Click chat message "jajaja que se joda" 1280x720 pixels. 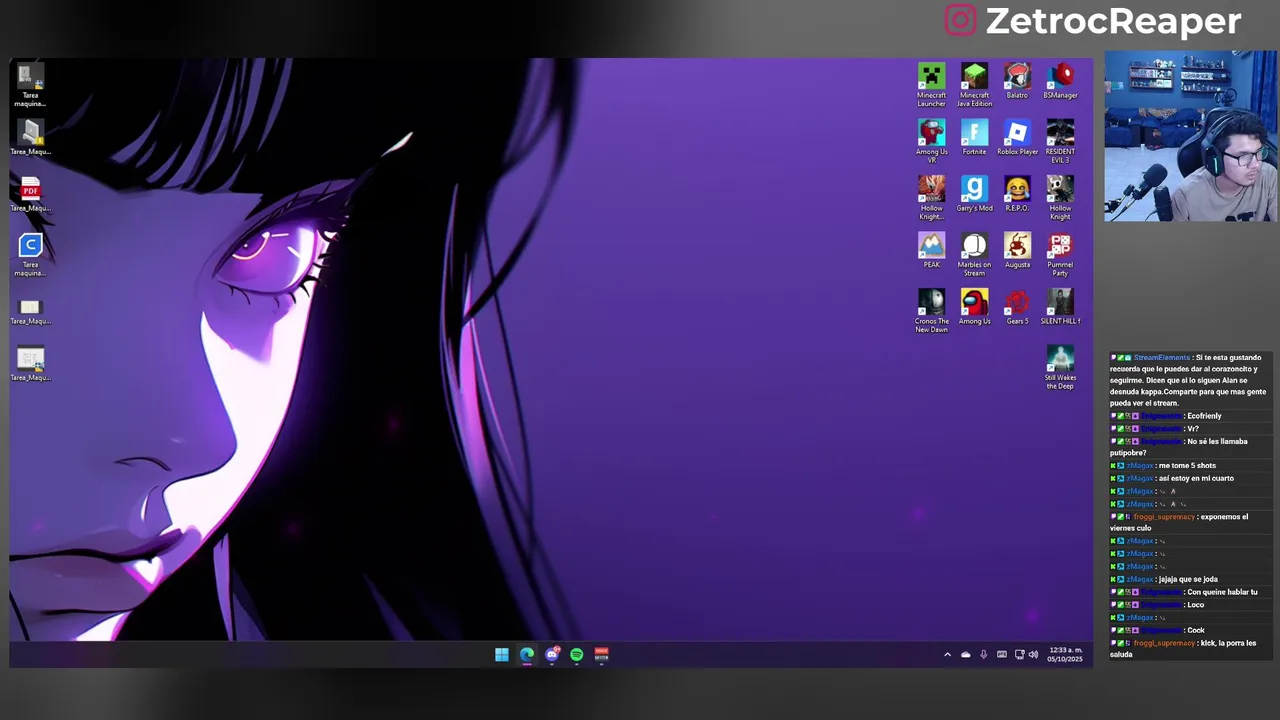[x=1188, y=579]
